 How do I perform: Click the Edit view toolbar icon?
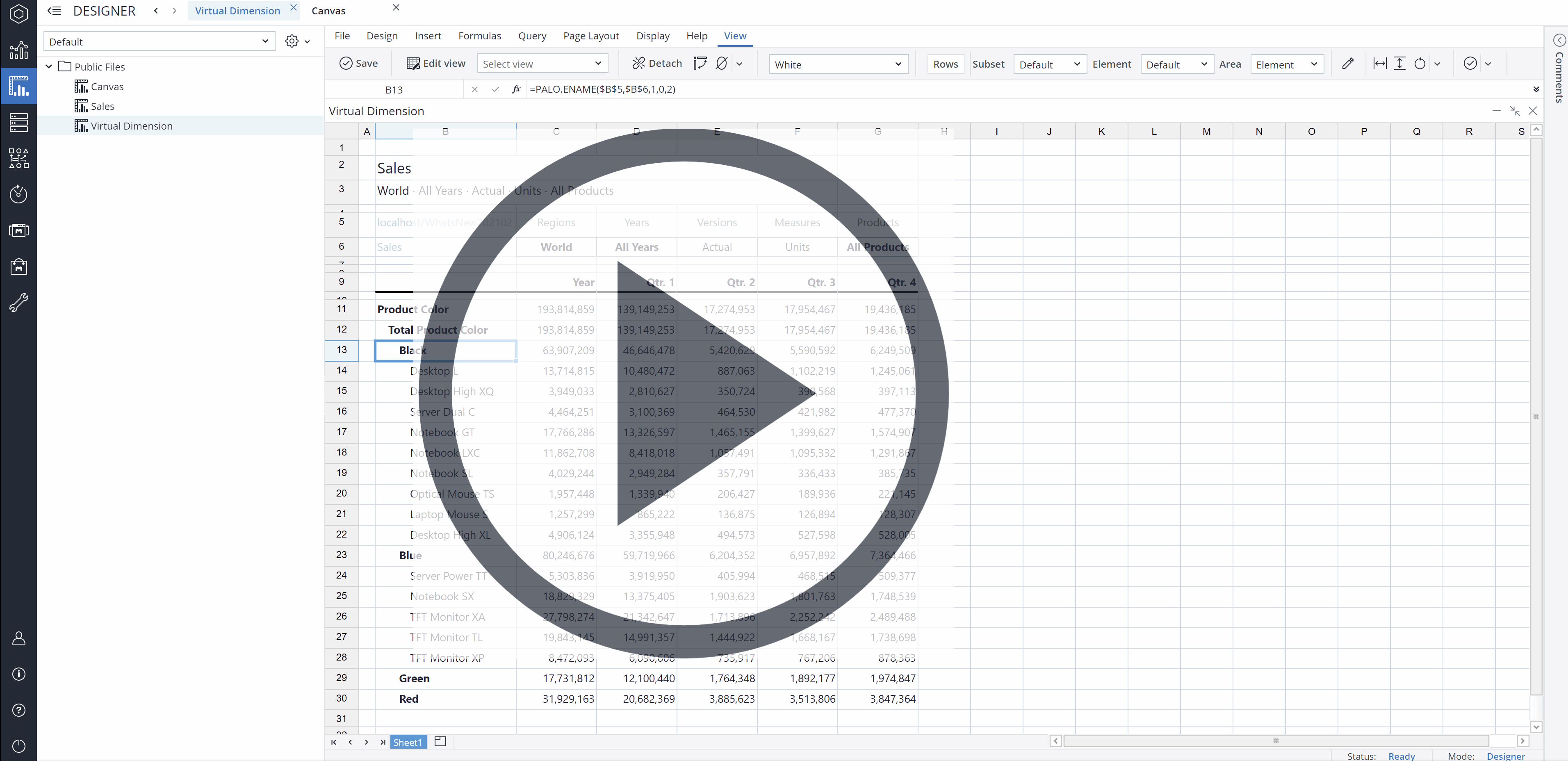413,63
